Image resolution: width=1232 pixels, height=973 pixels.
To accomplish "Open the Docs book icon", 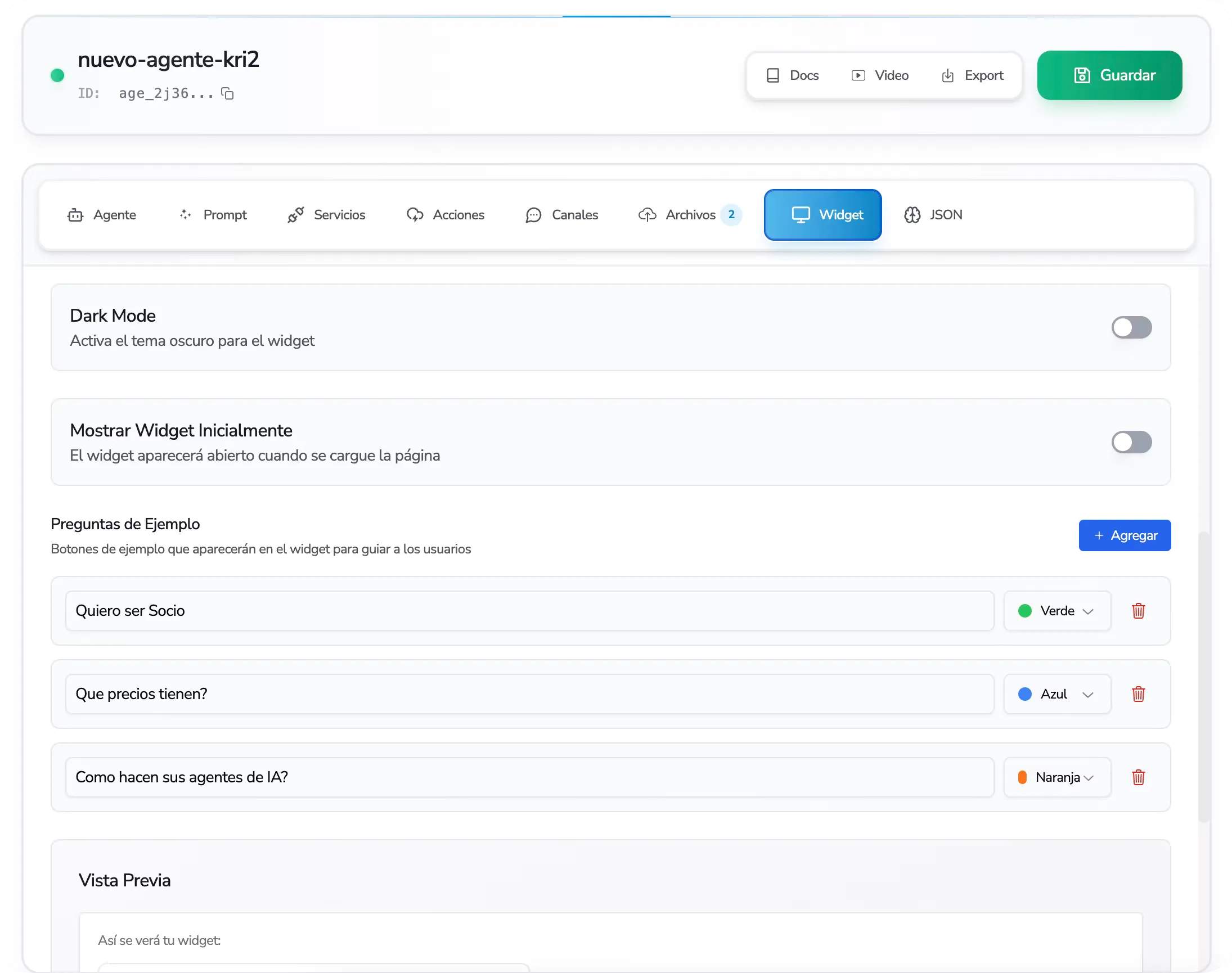I will 773,76.
